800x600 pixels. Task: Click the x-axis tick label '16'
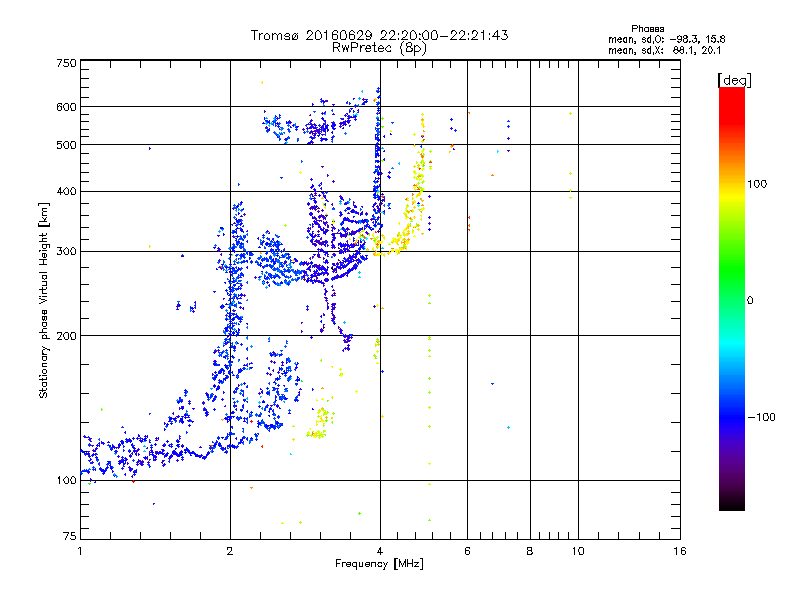pyautogui.click(x=680, y=551)
